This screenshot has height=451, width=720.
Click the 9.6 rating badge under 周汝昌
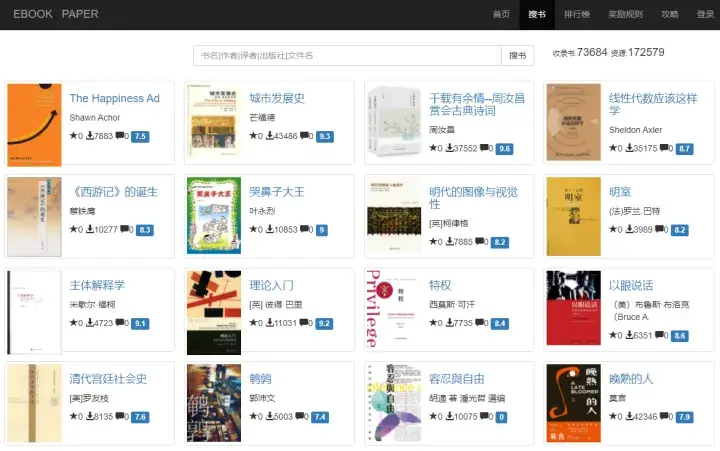[504, 149]
